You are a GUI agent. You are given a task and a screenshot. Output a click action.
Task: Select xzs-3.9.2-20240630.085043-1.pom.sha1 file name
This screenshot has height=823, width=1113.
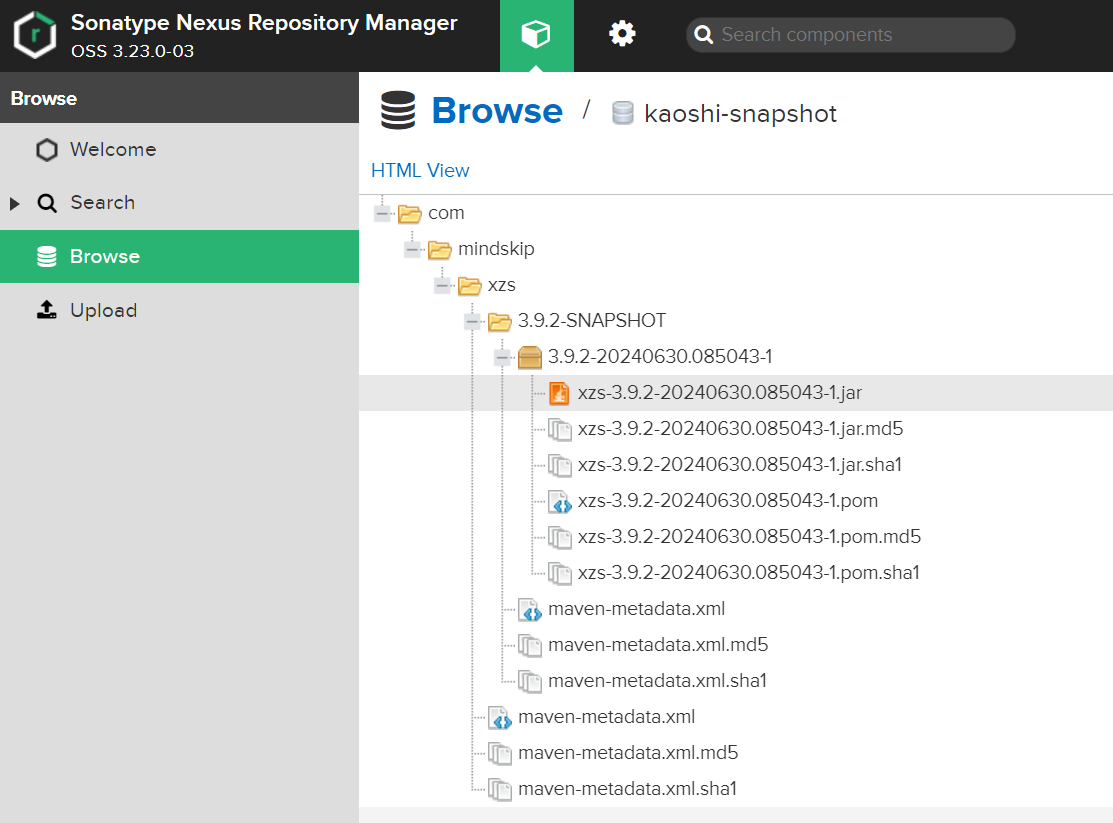[x=748, y=573]
